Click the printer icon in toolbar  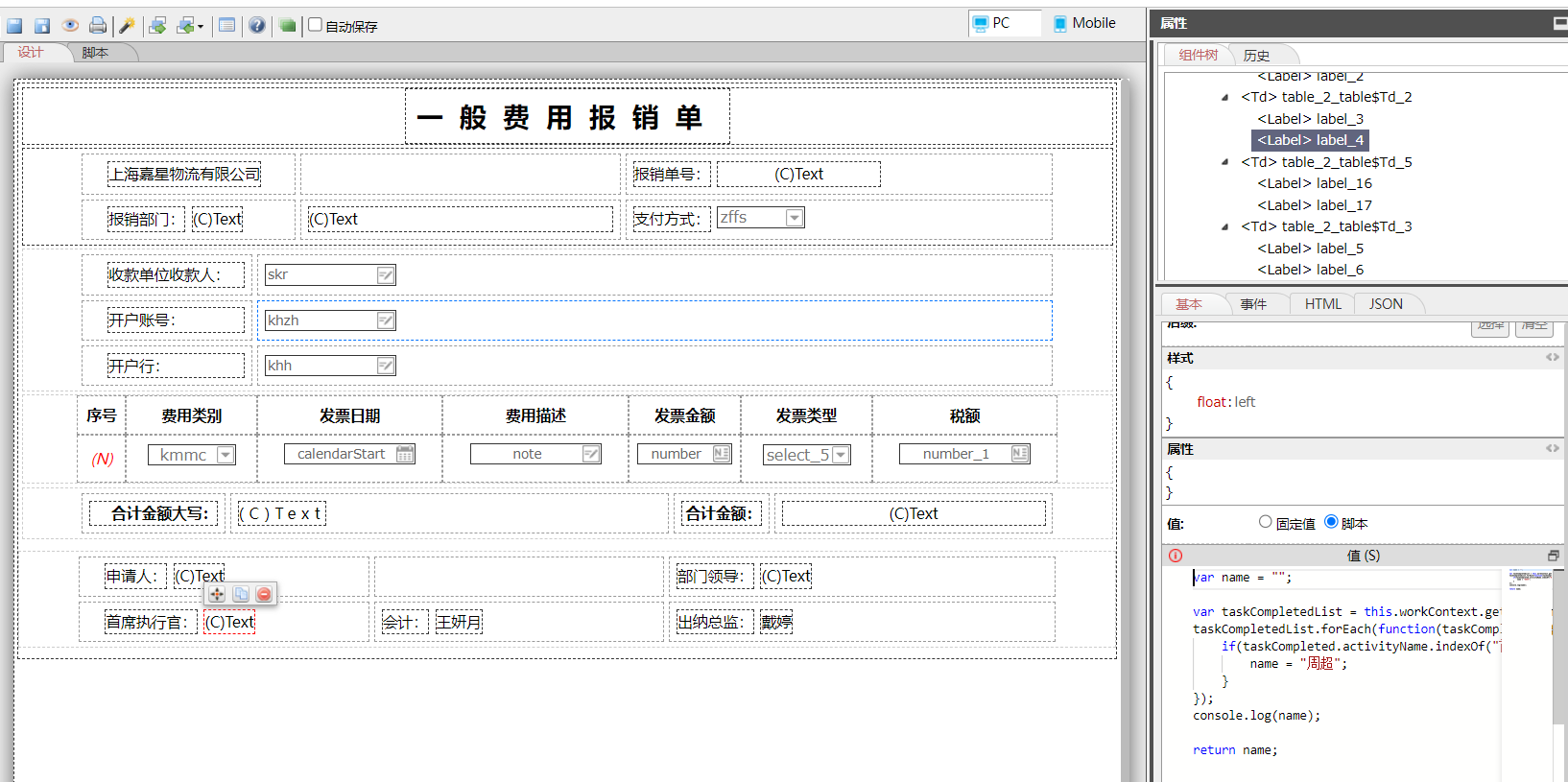(97, 25)
